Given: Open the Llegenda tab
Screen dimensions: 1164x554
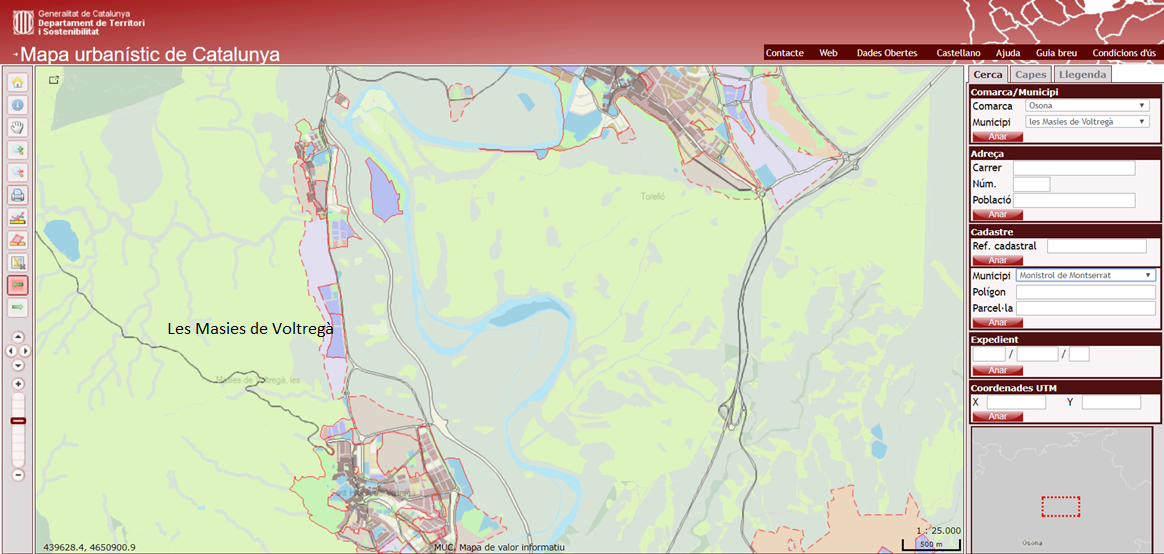Looking at the screenshot, I should pos(1082,74).
